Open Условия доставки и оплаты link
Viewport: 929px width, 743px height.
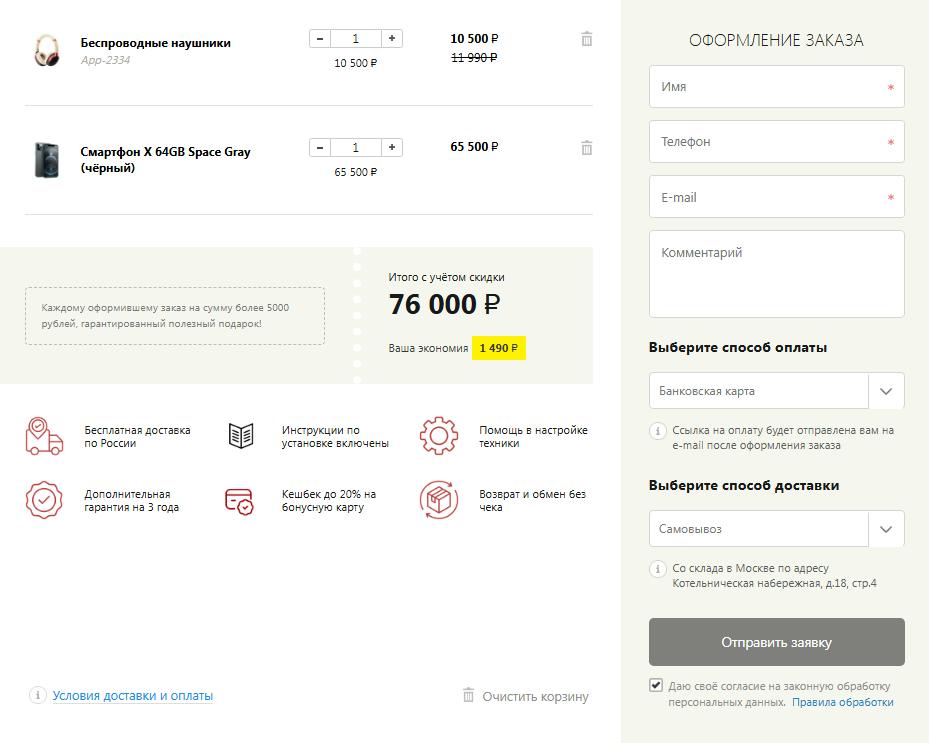[x=133, y=696]
